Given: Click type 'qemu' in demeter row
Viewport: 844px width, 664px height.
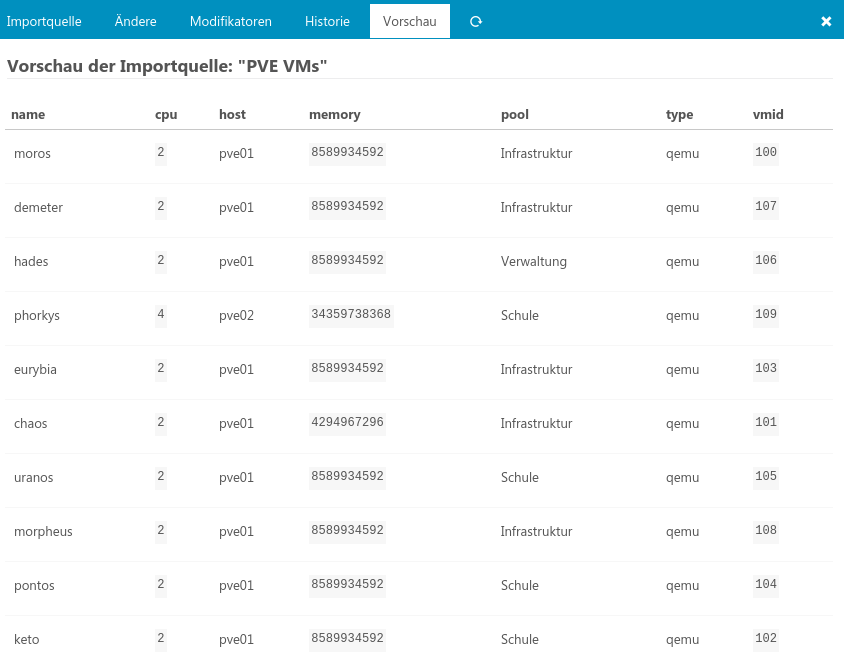Looking at the screenshot, I should [683, 208].
